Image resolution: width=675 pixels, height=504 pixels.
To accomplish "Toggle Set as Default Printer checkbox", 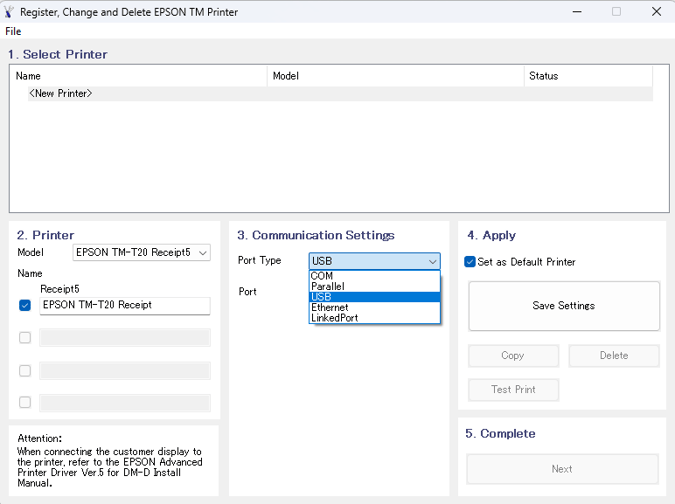I will pos(470,262).
